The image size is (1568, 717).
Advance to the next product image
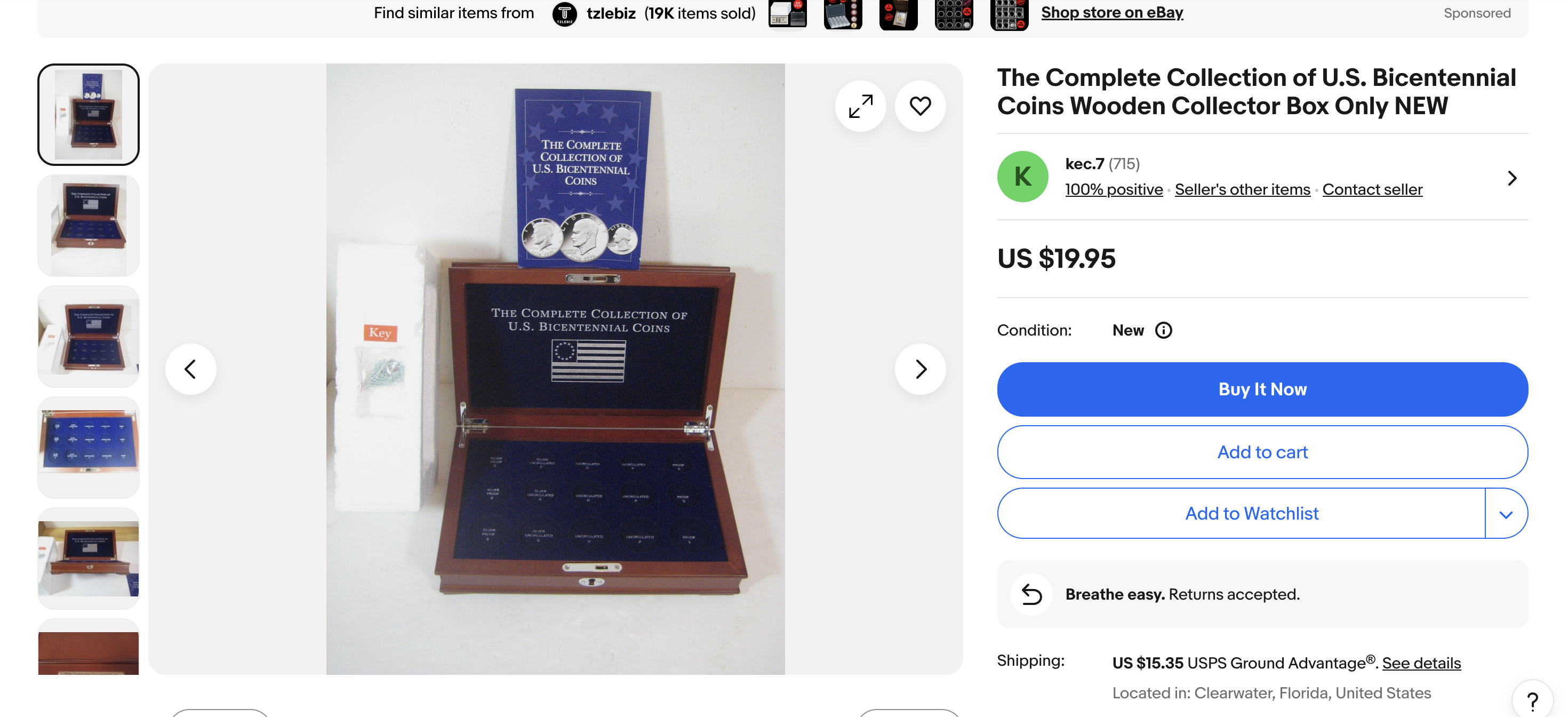(920, 369)
